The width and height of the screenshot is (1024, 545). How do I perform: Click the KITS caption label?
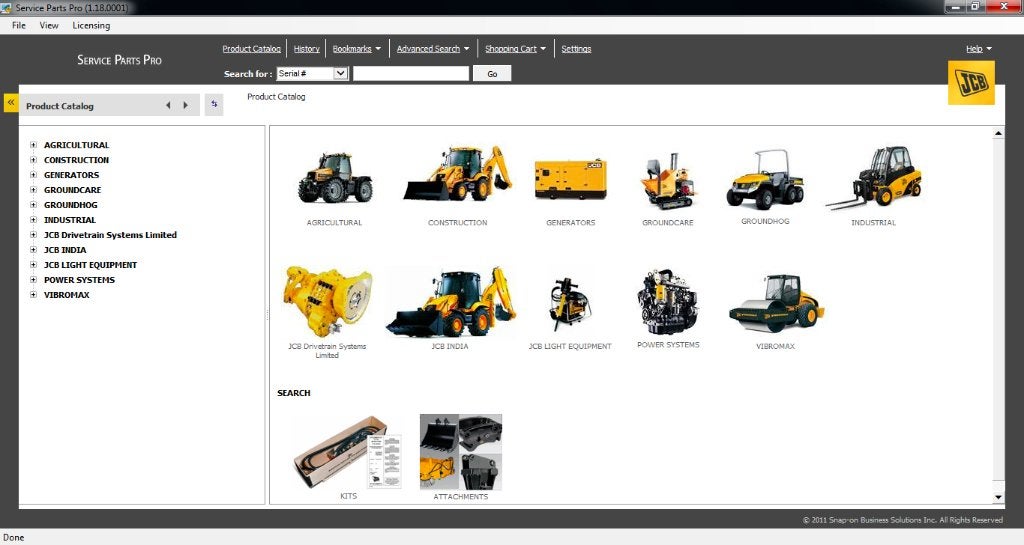(x=349, y=496)
